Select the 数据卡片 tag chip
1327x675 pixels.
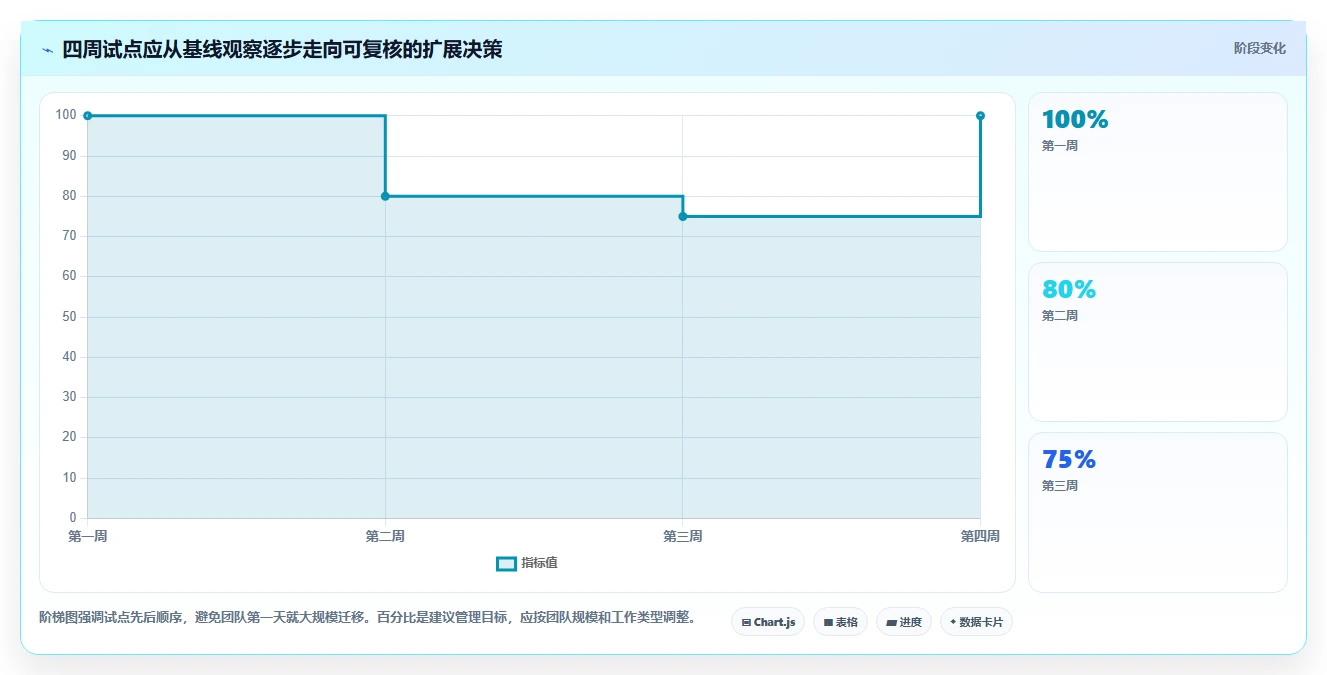coord(977,622)
